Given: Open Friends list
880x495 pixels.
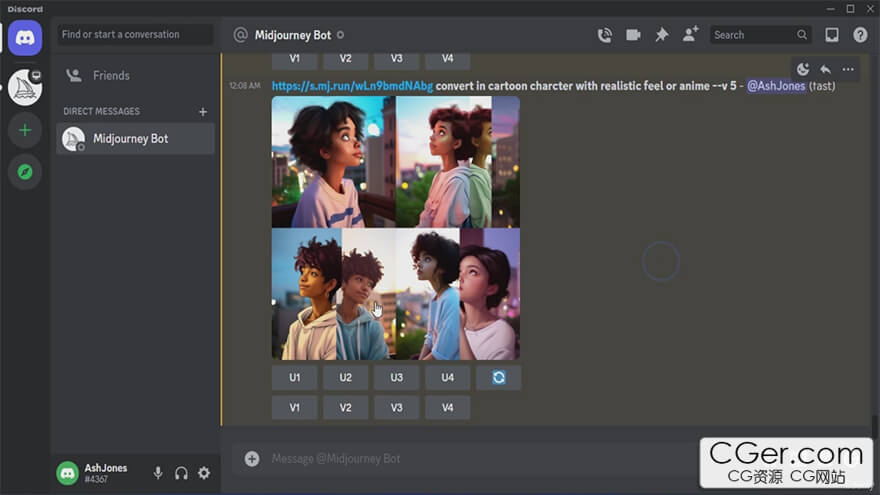Looking at the screenshot, I should click(x=135, y=75).
